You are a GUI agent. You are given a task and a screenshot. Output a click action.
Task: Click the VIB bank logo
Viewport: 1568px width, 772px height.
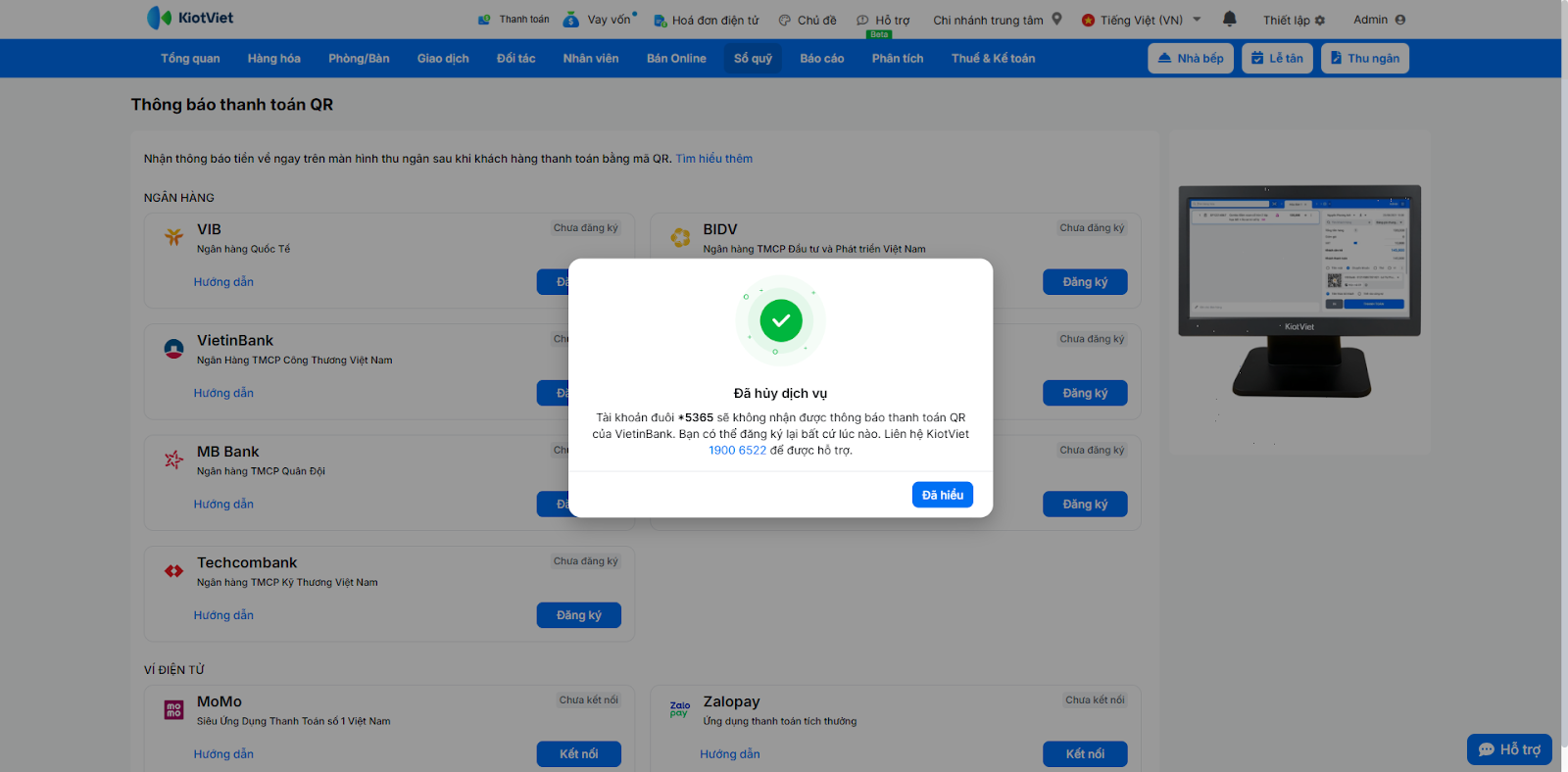(x=173, y=237)
